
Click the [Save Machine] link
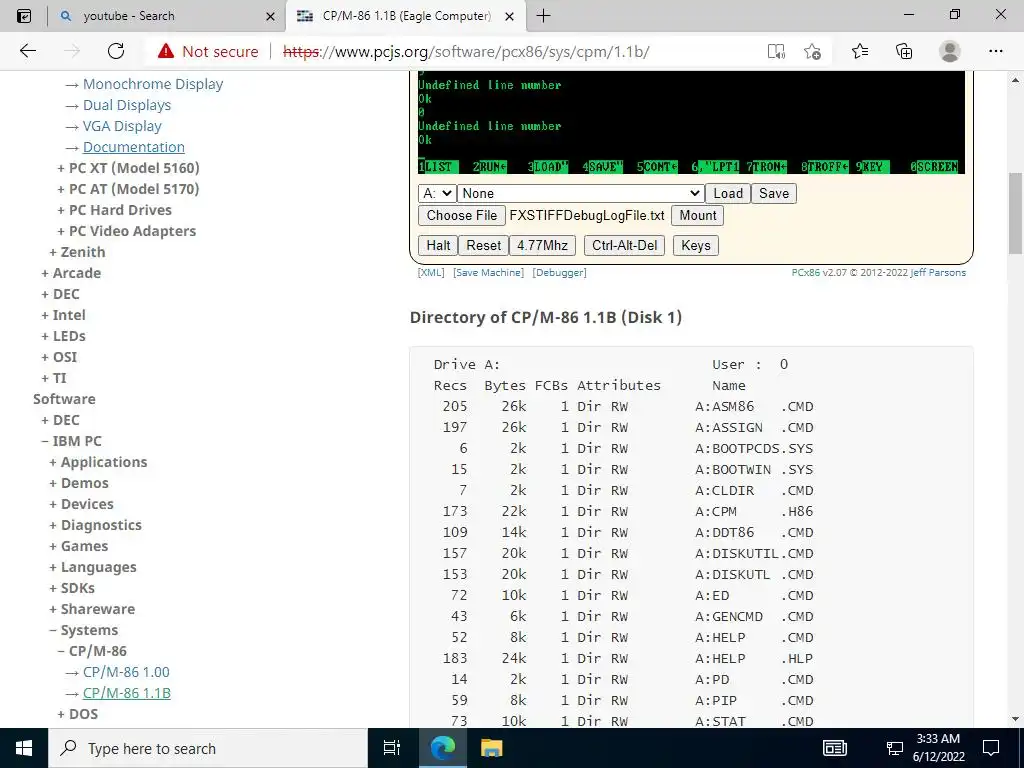click(x=488, y=272)
